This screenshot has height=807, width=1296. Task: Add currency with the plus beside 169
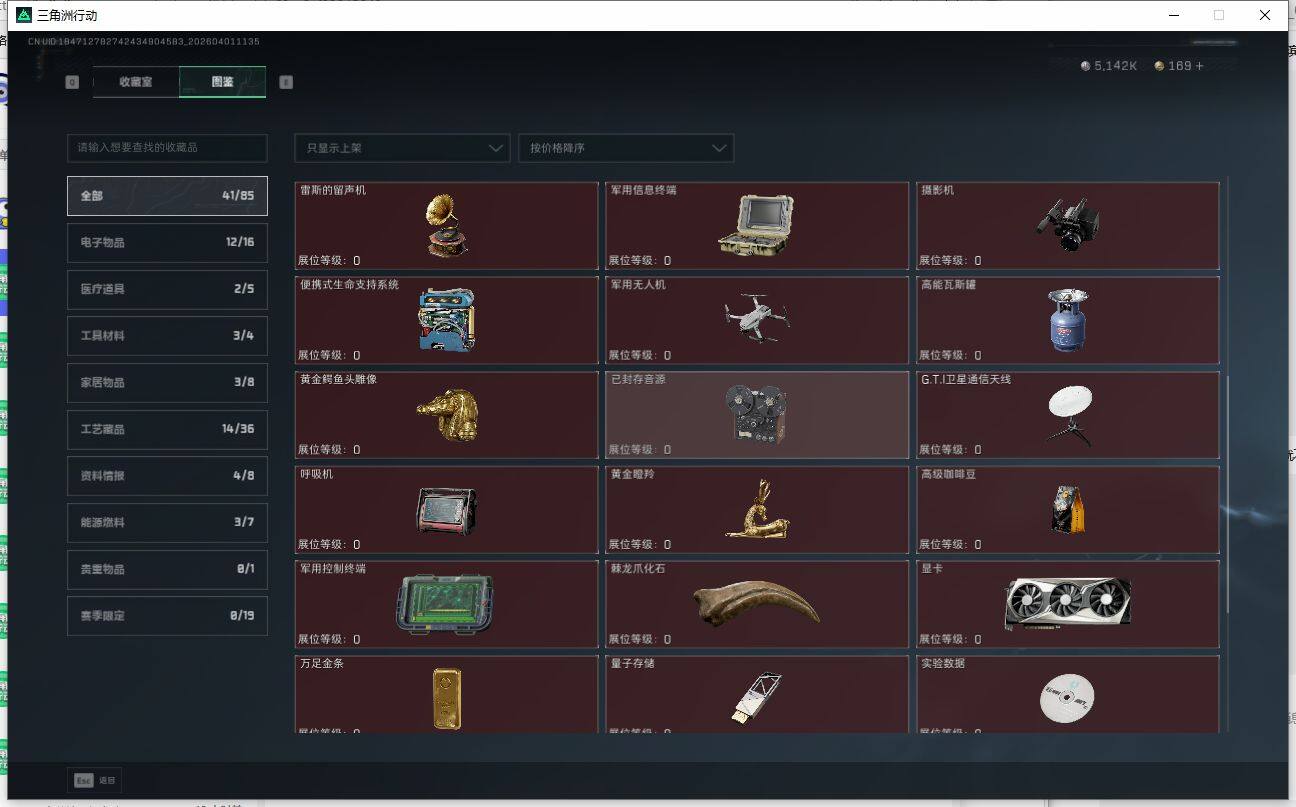[x=1200, y=66]
